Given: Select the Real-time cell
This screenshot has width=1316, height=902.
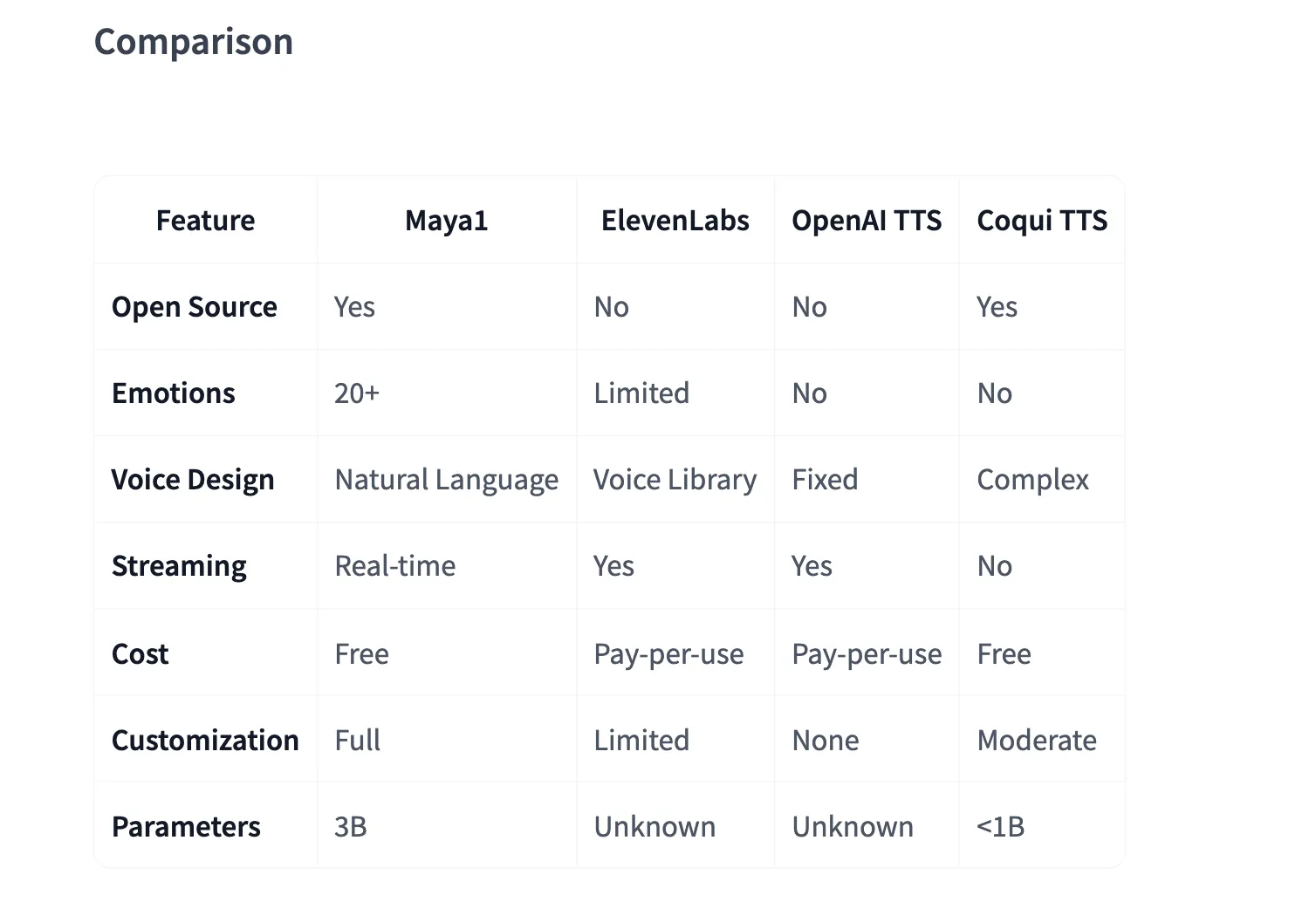Looking at the screenshot, I should 394,566.
